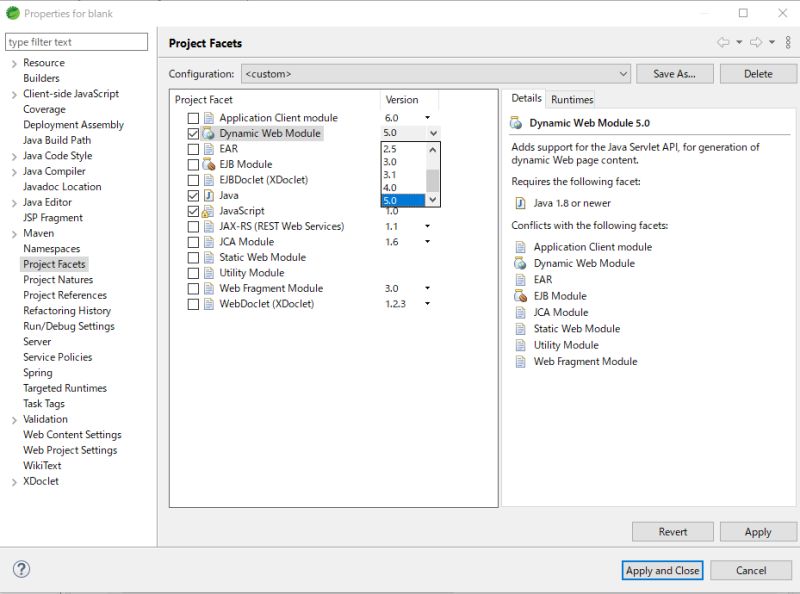Click the Java 1.8 or newer icon

[520, 203]
